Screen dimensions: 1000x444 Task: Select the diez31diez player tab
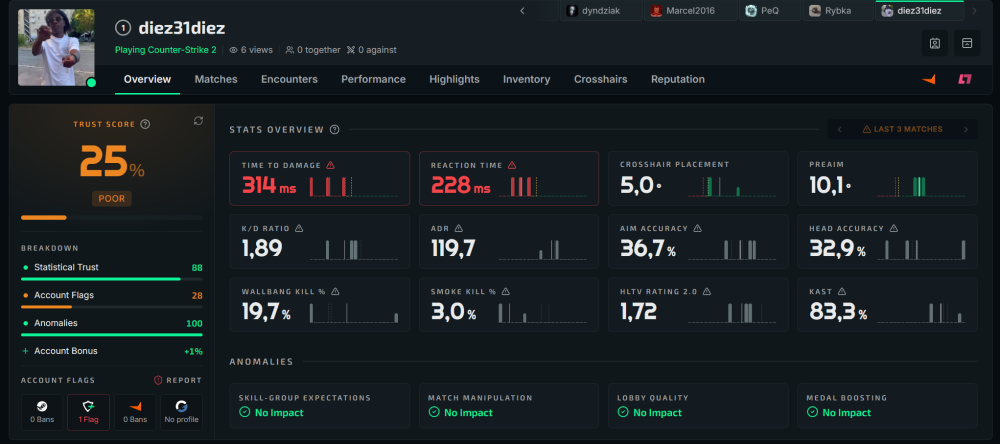tap(919, 11)
